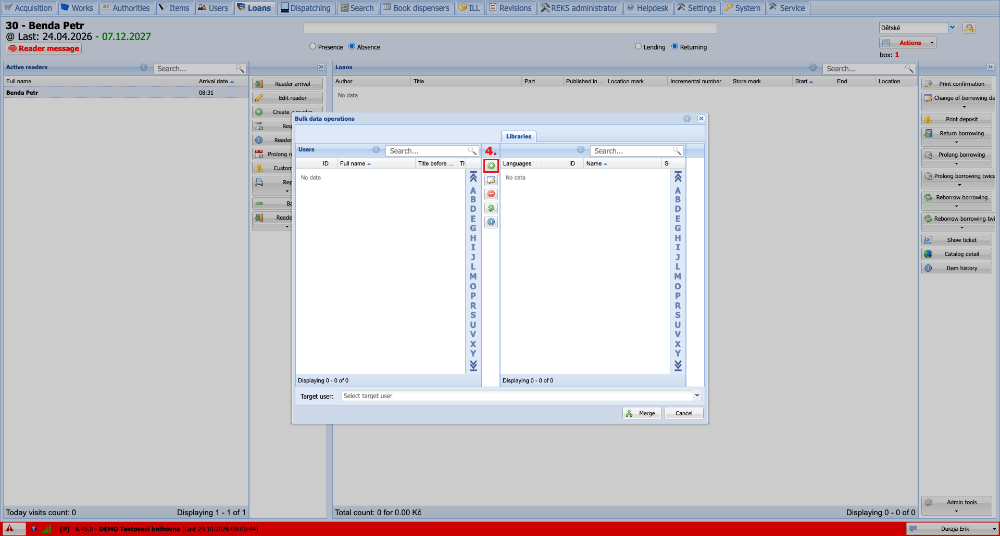
Task: Click the Merge button
Action: pos(642,413)
